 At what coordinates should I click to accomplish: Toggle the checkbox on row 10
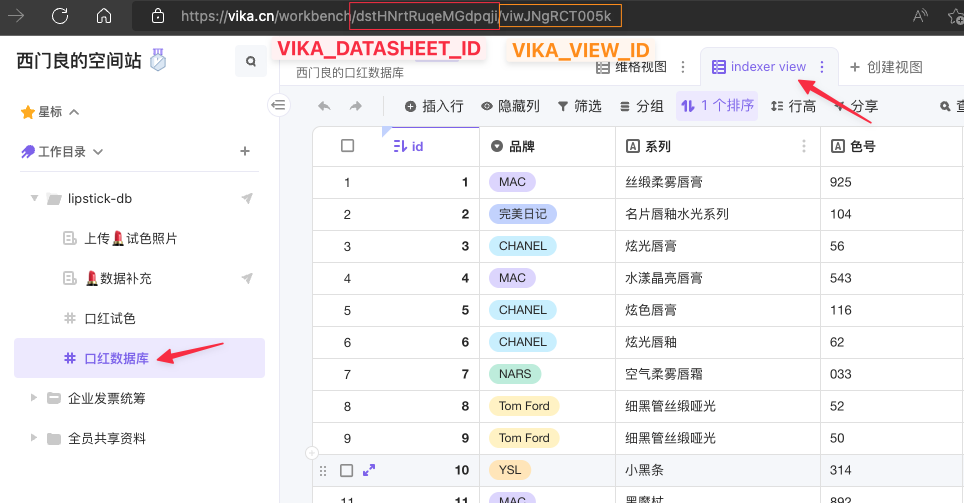[347, 470]
